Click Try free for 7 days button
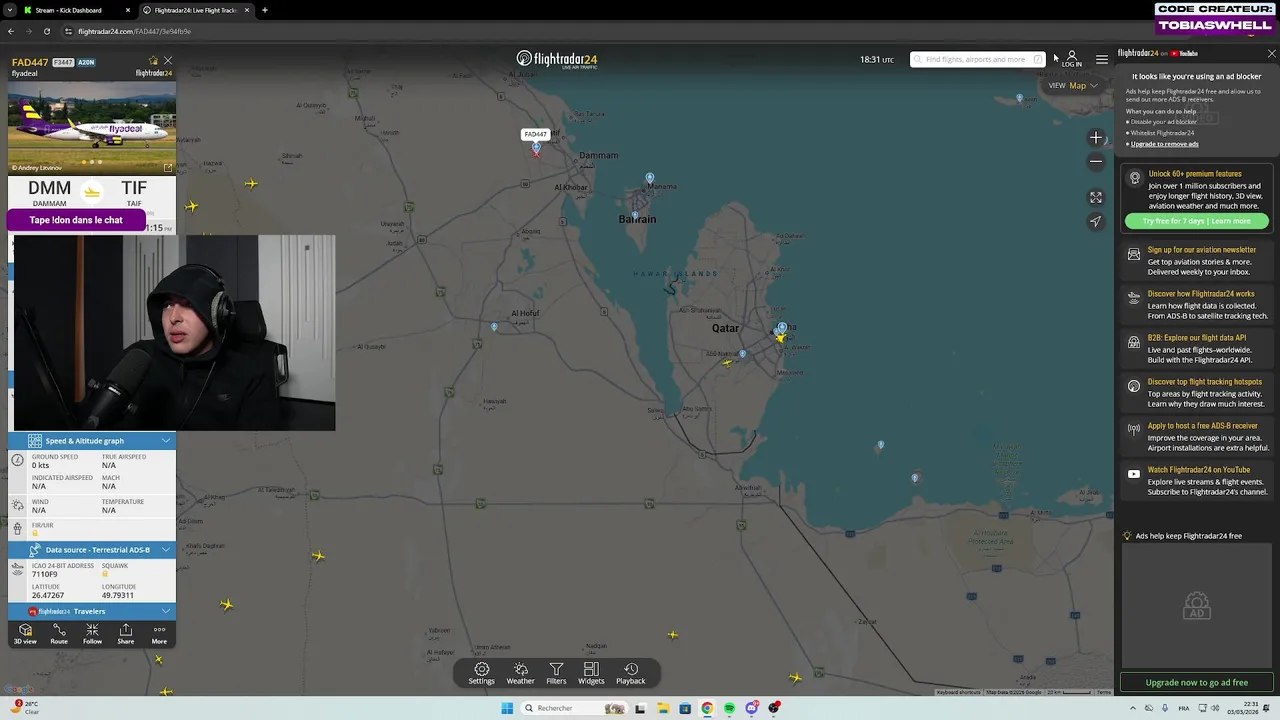Viewport: 1280px width, 720px height. (x=1196, y=221)
